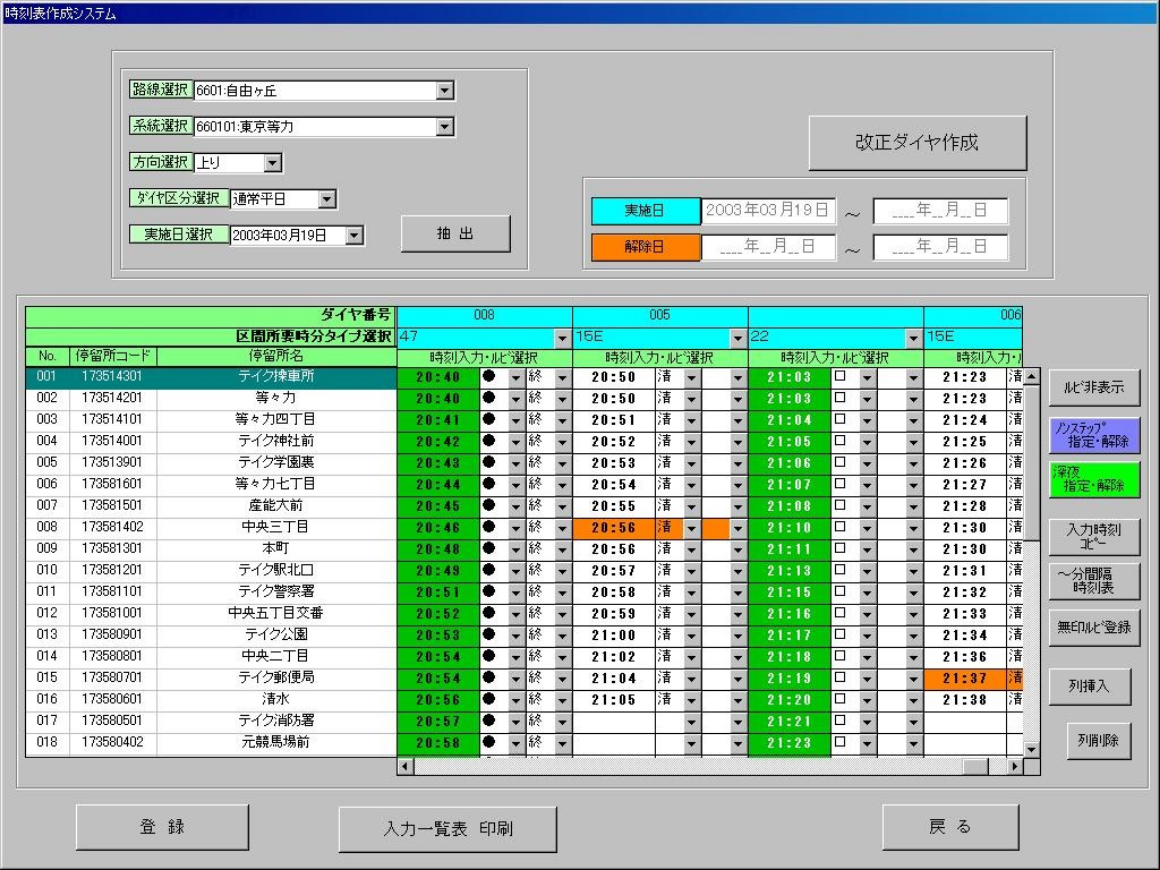Click the 改正ダイヤ作成 button
Viewport: 1160px width, 870px height.
(x=917, y=142)
